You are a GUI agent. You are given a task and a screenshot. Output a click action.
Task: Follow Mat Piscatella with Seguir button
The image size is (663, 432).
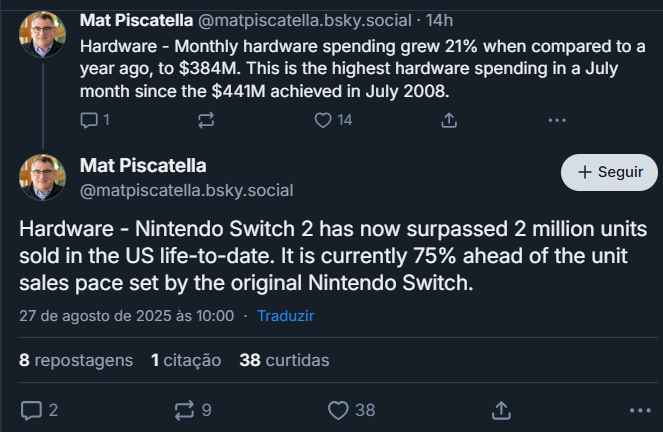point(609,172)
